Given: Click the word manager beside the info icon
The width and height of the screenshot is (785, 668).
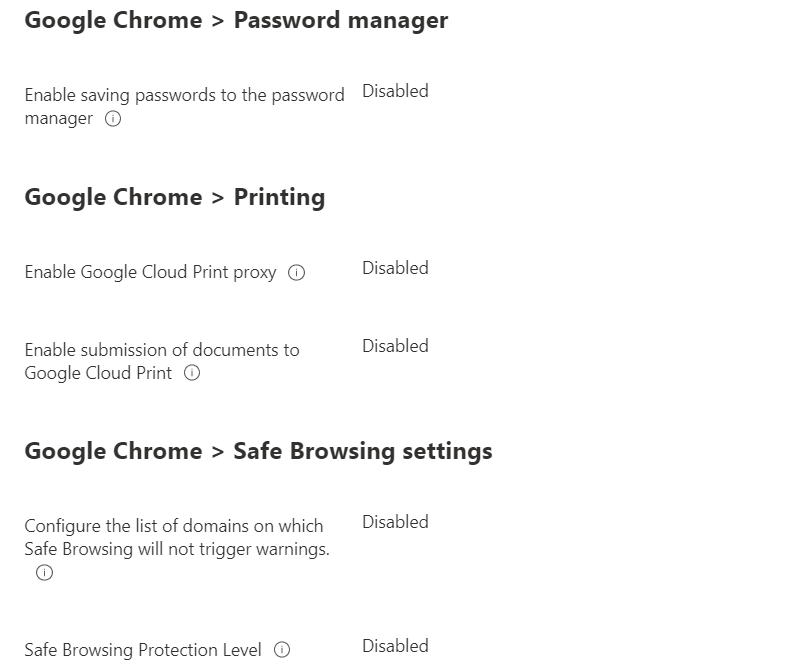Looking at the screenshot, I should coord(59,119).
